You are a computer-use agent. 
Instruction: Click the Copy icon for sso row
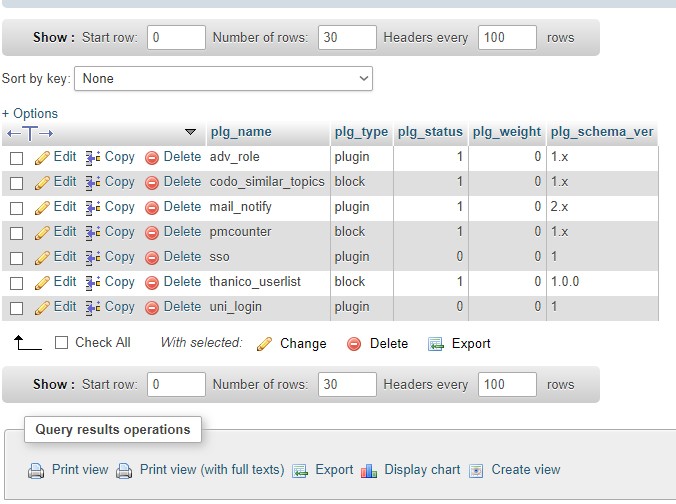(93, 258)
